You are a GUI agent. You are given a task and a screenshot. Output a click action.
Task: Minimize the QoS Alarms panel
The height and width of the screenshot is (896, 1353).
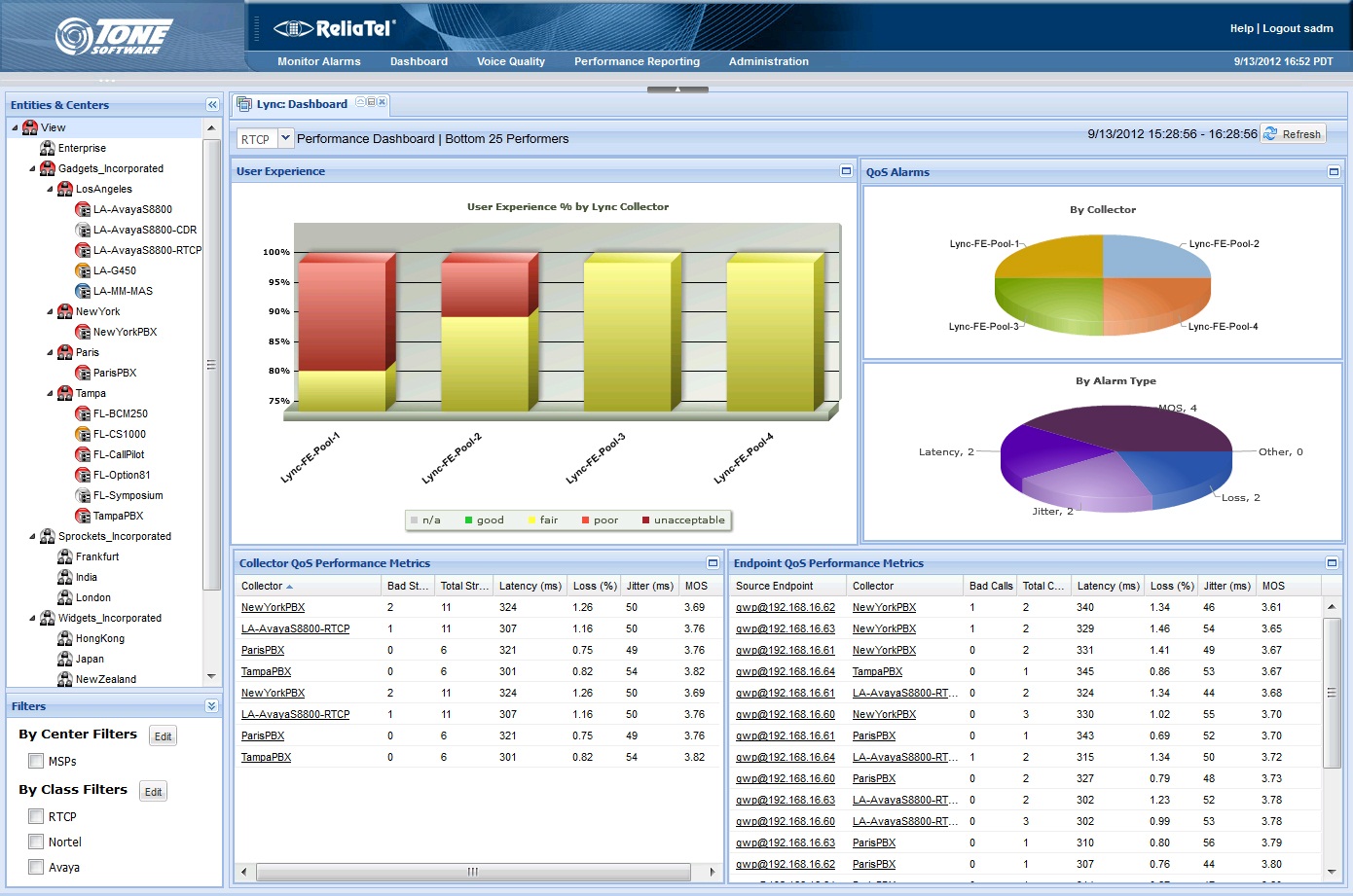point(1334,172)
